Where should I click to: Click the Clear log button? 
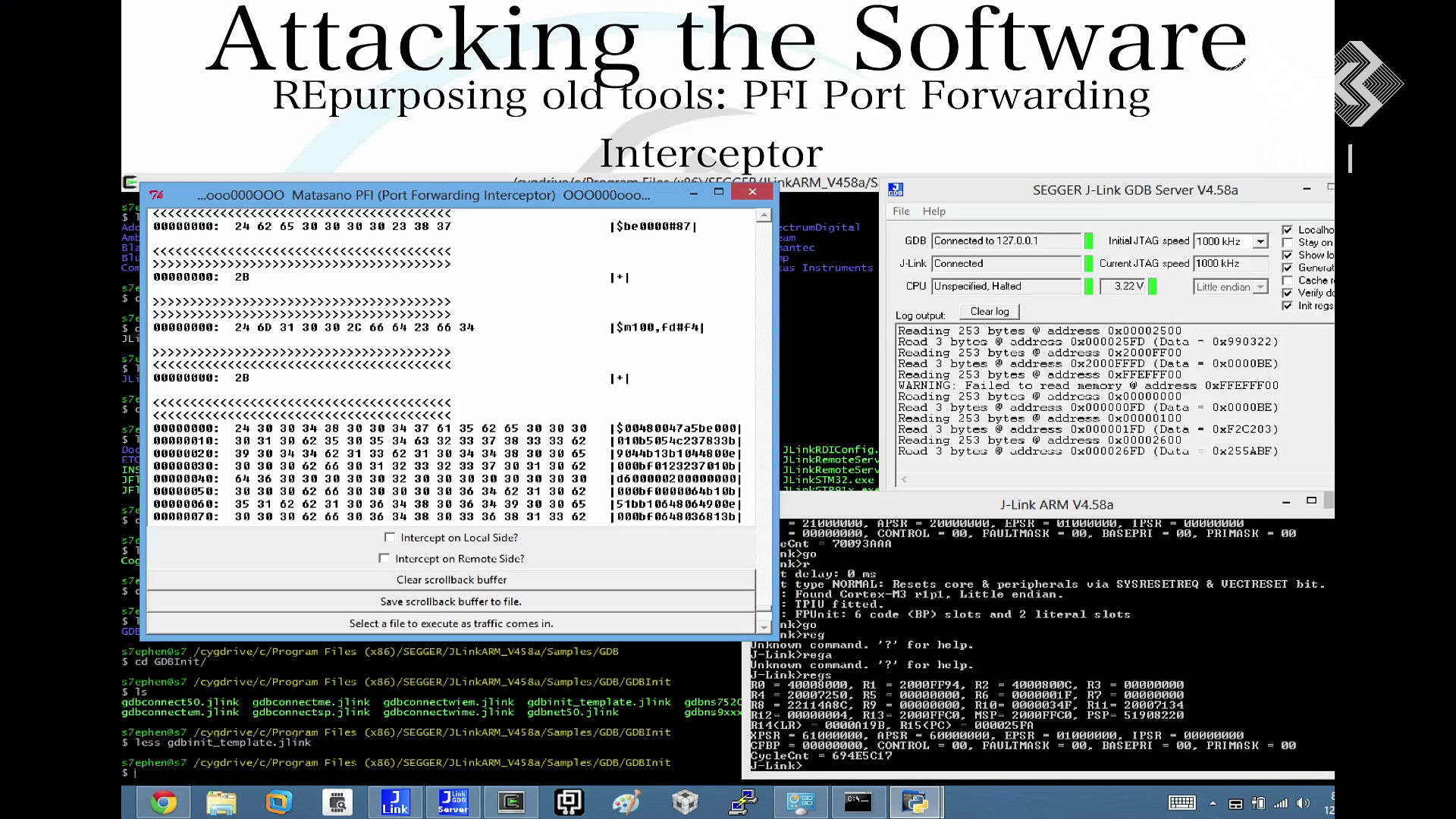click(x=990, y=312)
